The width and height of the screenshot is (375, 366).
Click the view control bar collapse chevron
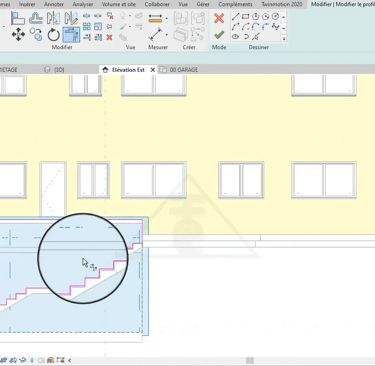[x=70, y=360]
